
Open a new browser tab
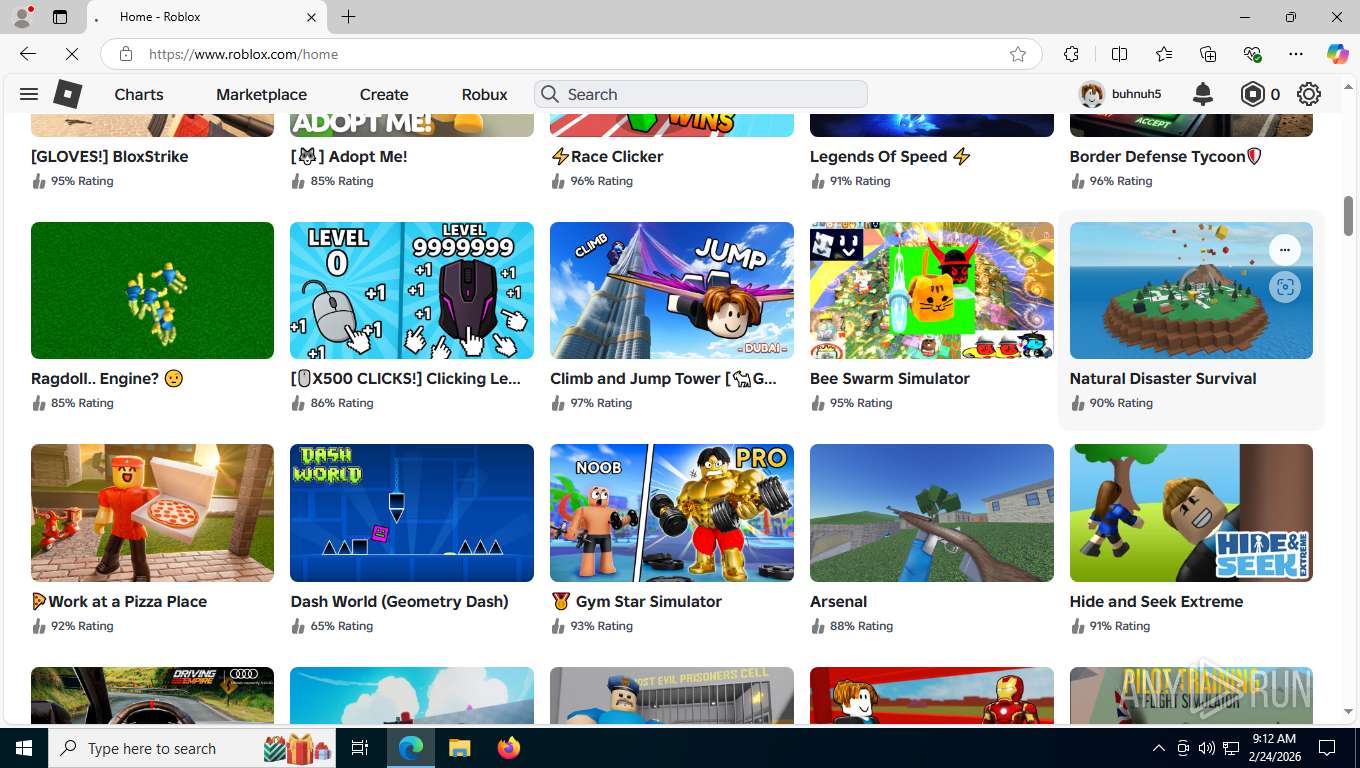348,17
